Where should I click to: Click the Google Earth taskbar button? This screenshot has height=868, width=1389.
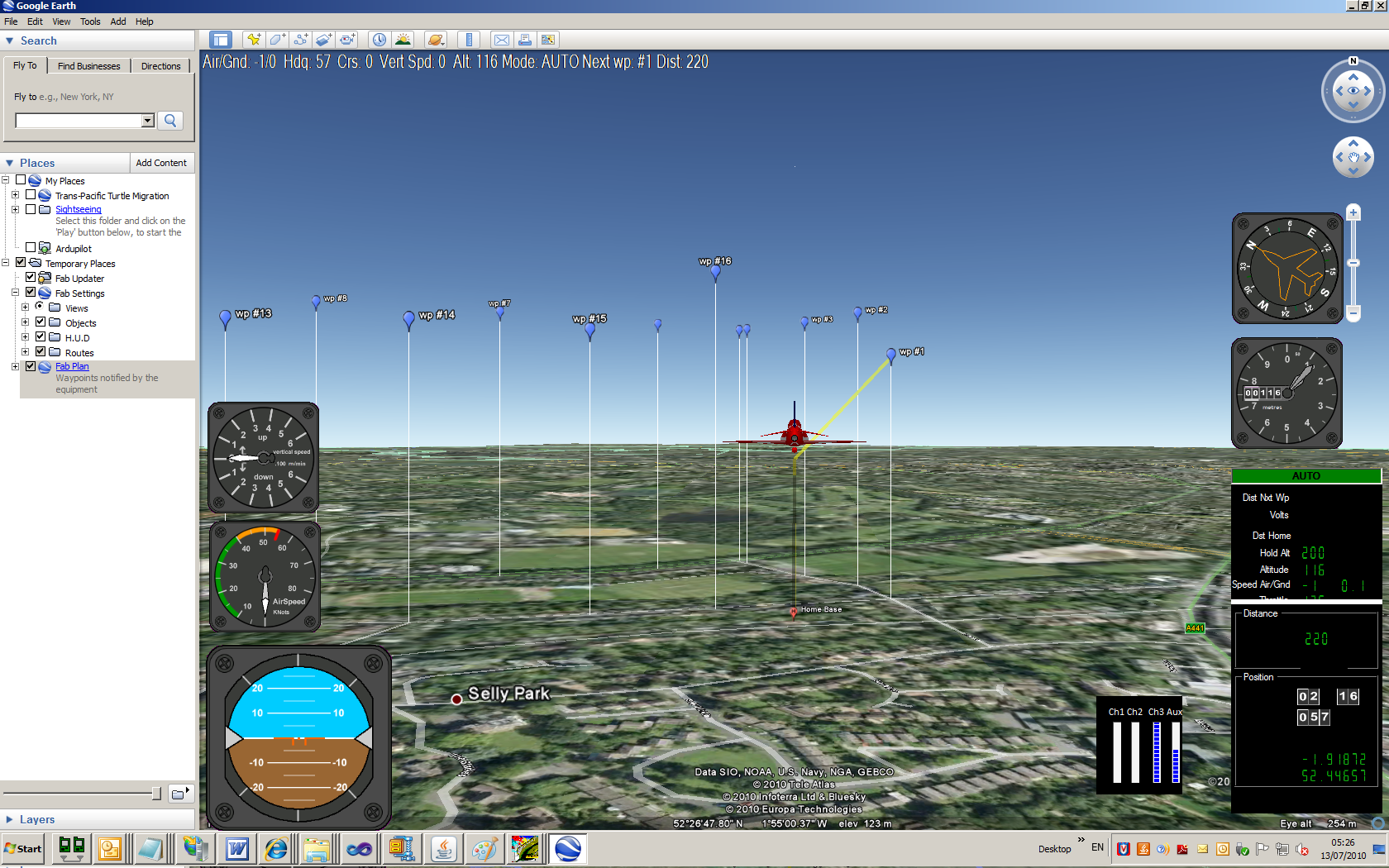tap(568, 849)
